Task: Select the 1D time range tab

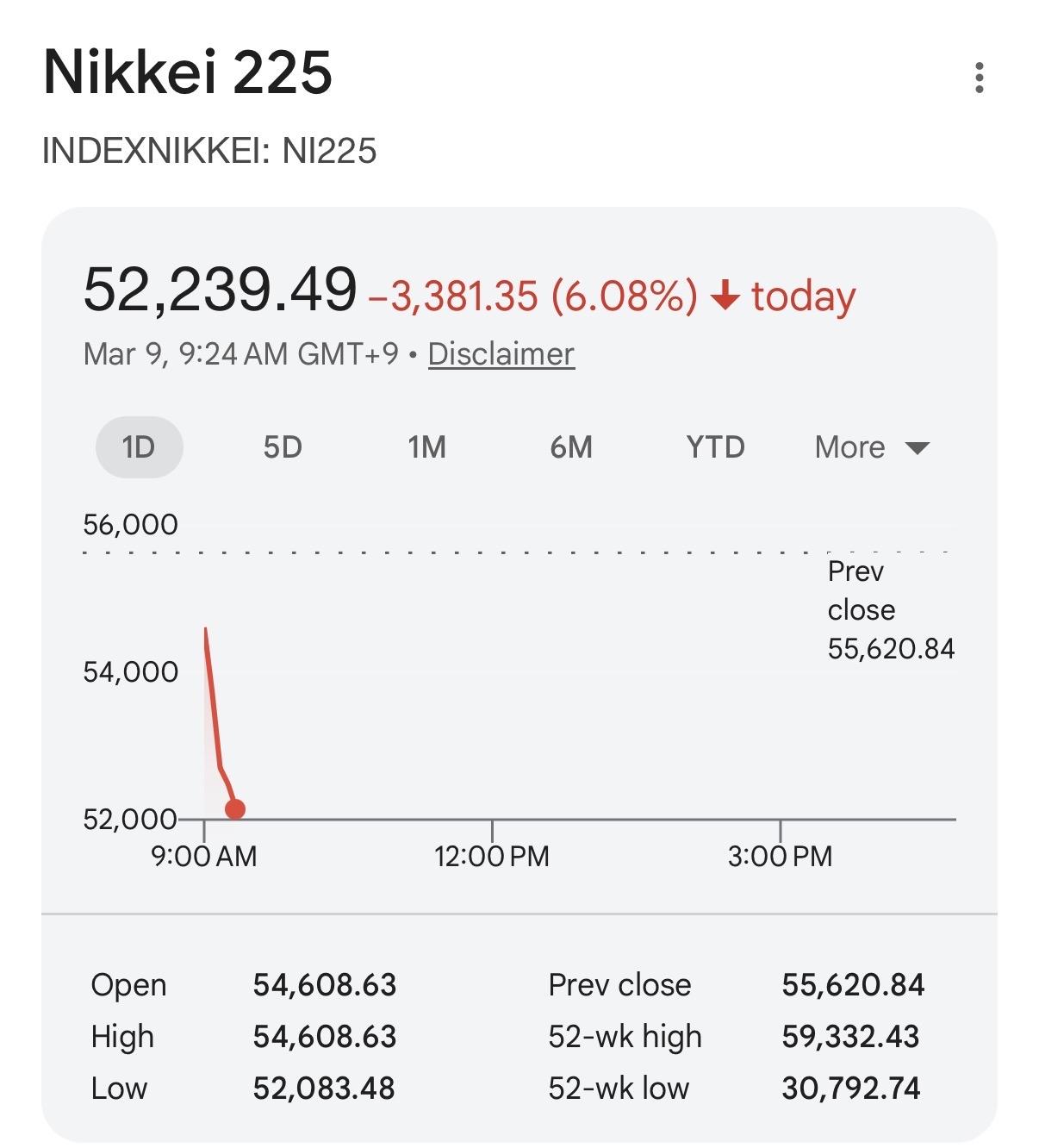Action: (139, 447)
